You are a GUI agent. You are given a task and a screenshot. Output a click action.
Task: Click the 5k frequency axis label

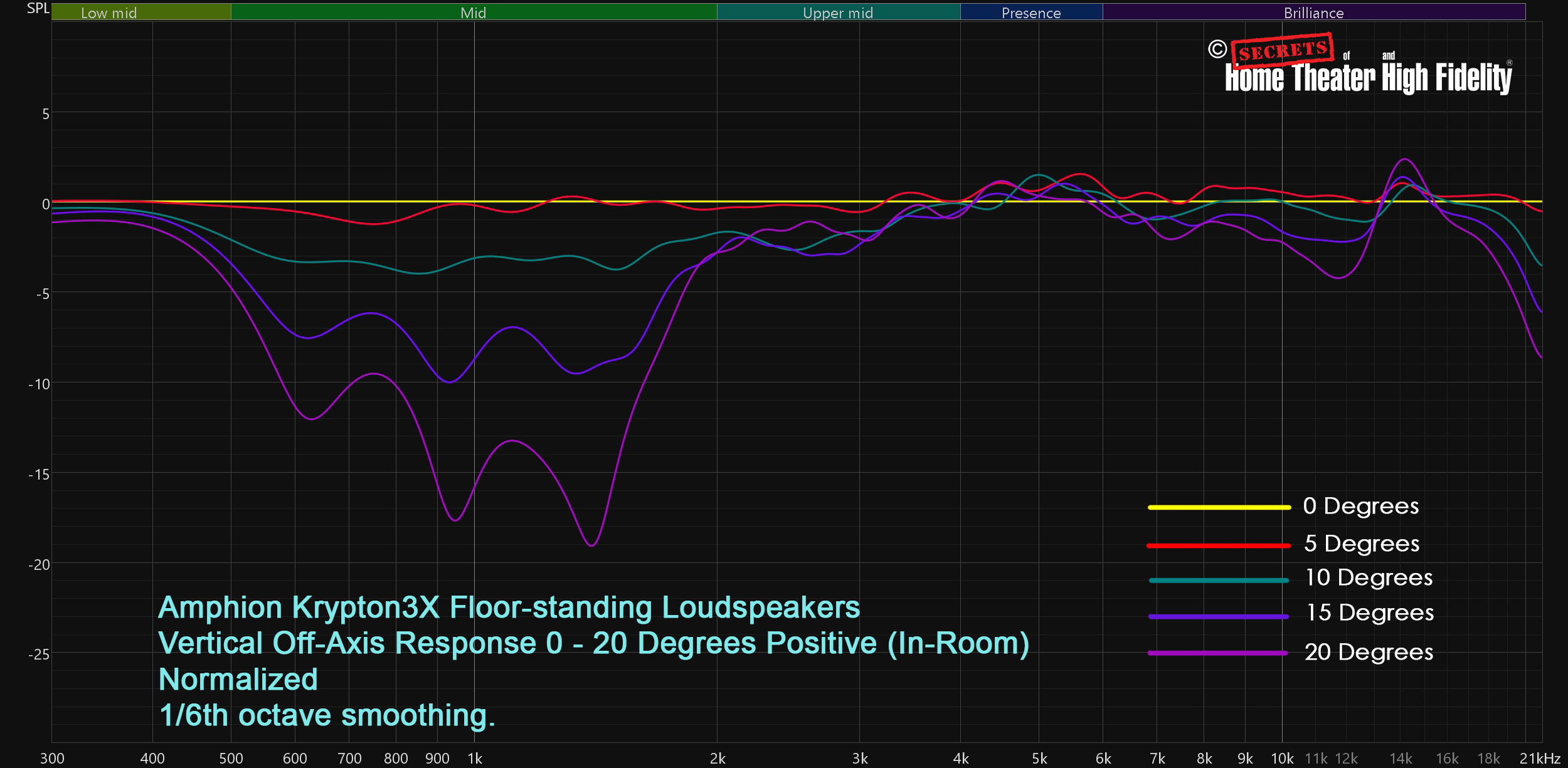pyautogui.click(x=1039, y=759)
